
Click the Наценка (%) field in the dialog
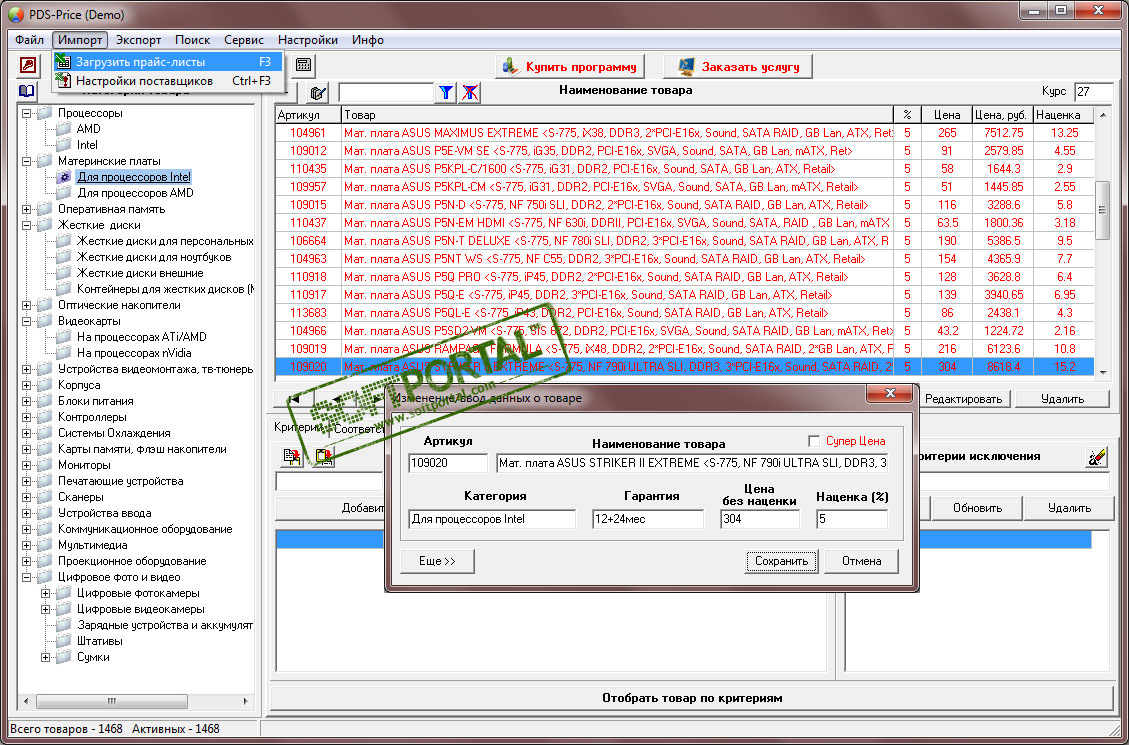click(x=852, y=519)
